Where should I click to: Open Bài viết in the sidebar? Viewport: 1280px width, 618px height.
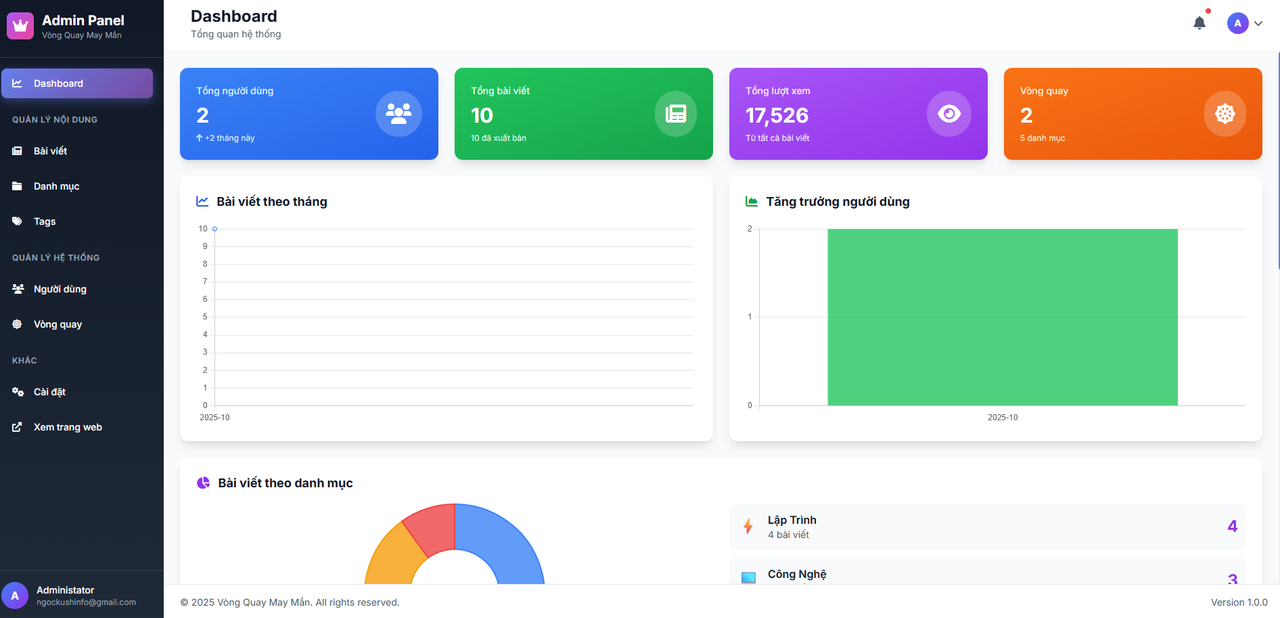pyautogui.click(x=77, y=151)
